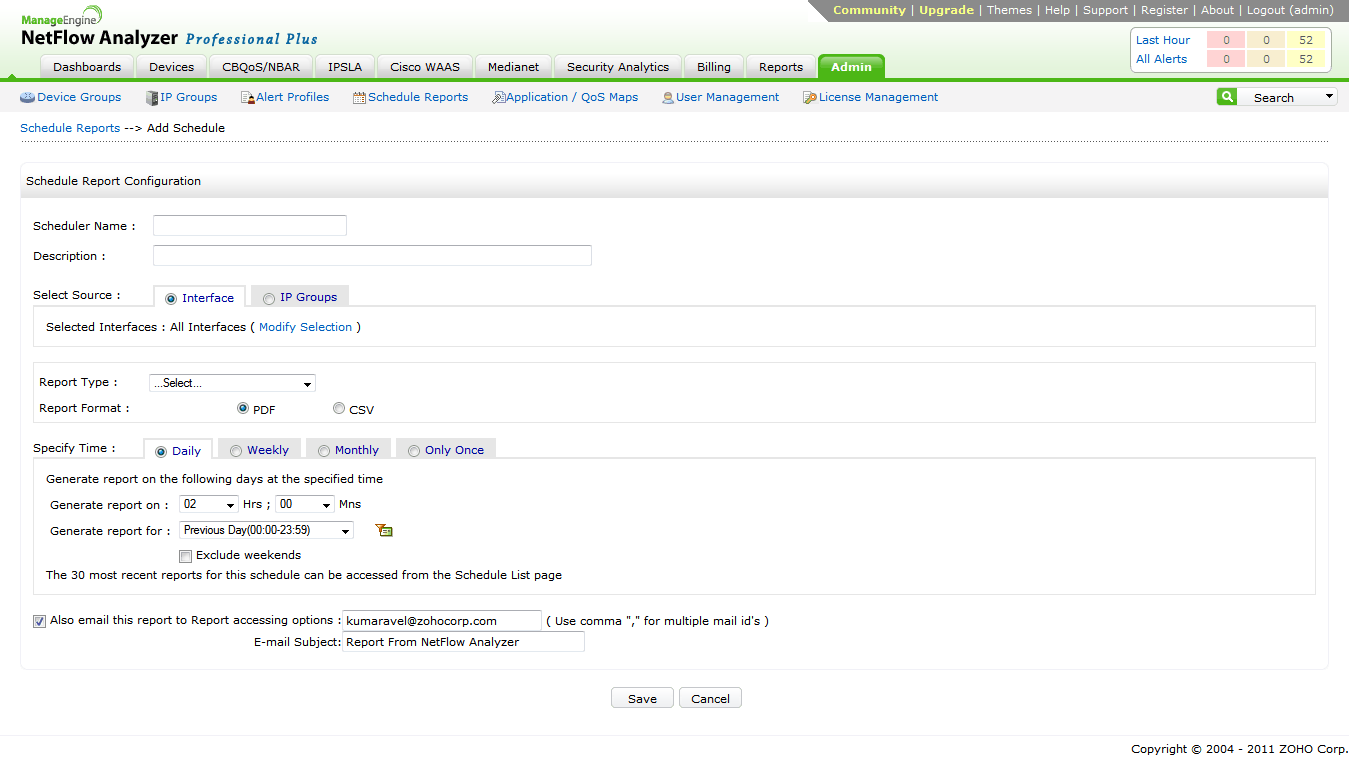Click the Admin tab

(x=851, y=67)
